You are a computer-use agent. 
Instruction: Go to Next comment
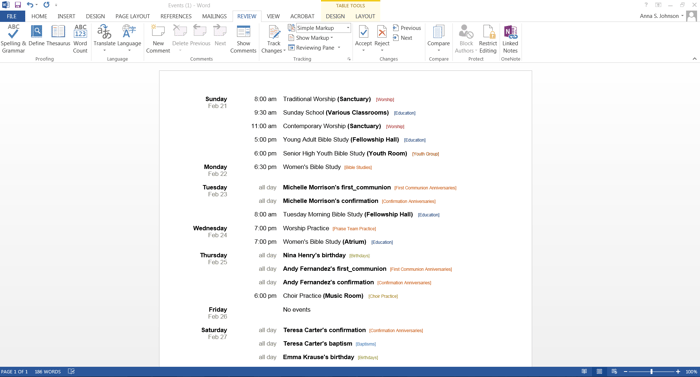pos(220,36)
